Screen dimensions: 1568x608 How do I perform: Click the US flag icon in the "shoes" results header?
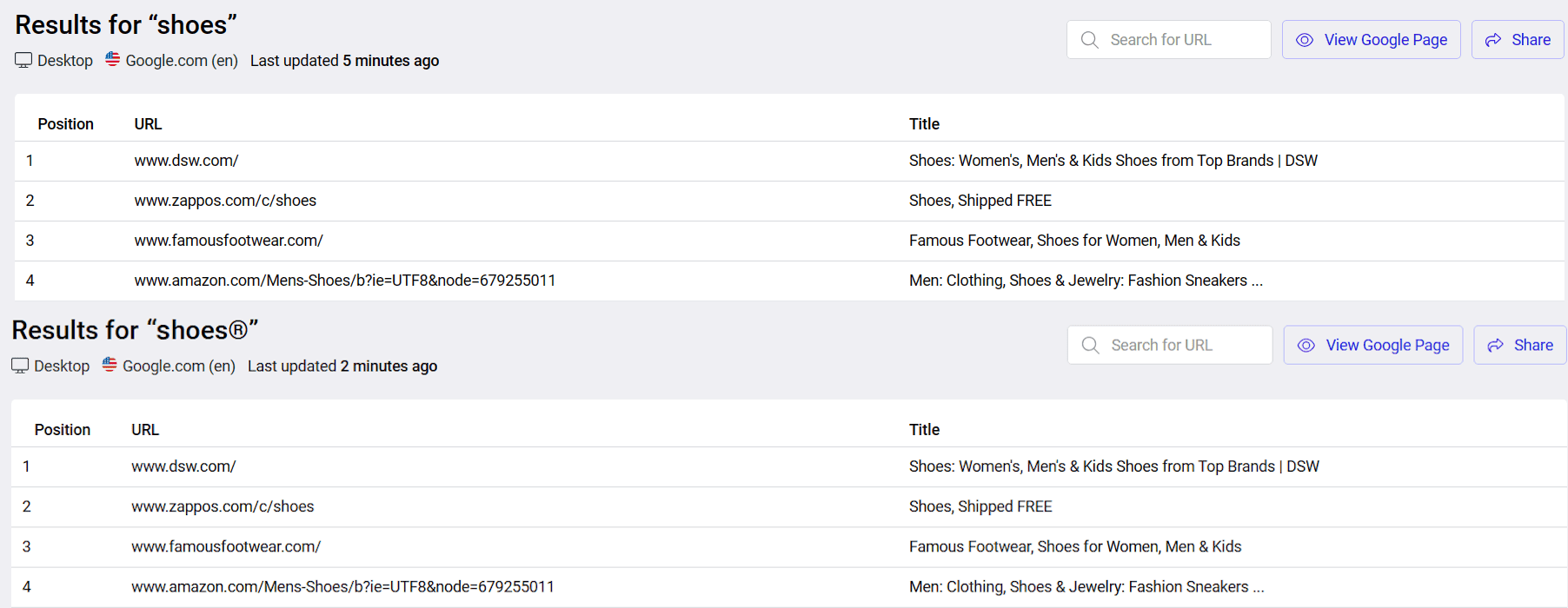pos(113,59)
